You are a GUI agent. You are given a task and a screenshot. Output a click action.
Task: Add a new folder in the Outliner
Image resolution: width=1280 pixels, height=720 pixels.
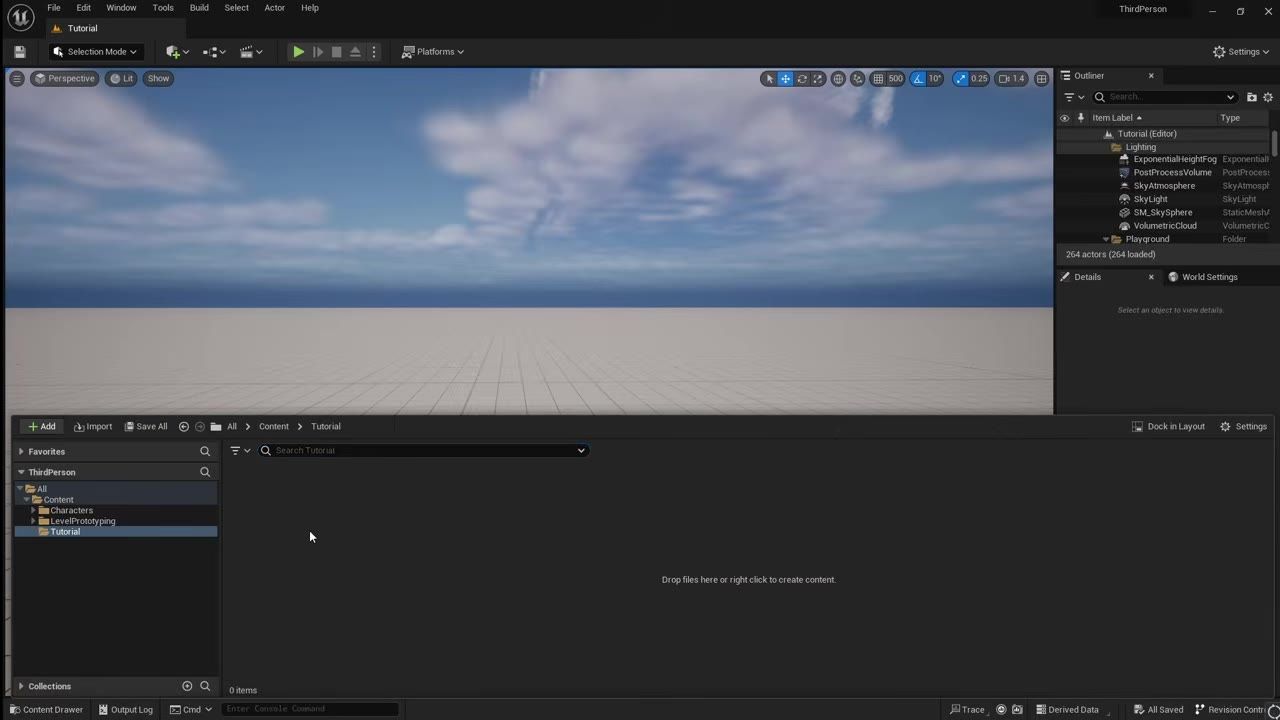coord(1251,97)
